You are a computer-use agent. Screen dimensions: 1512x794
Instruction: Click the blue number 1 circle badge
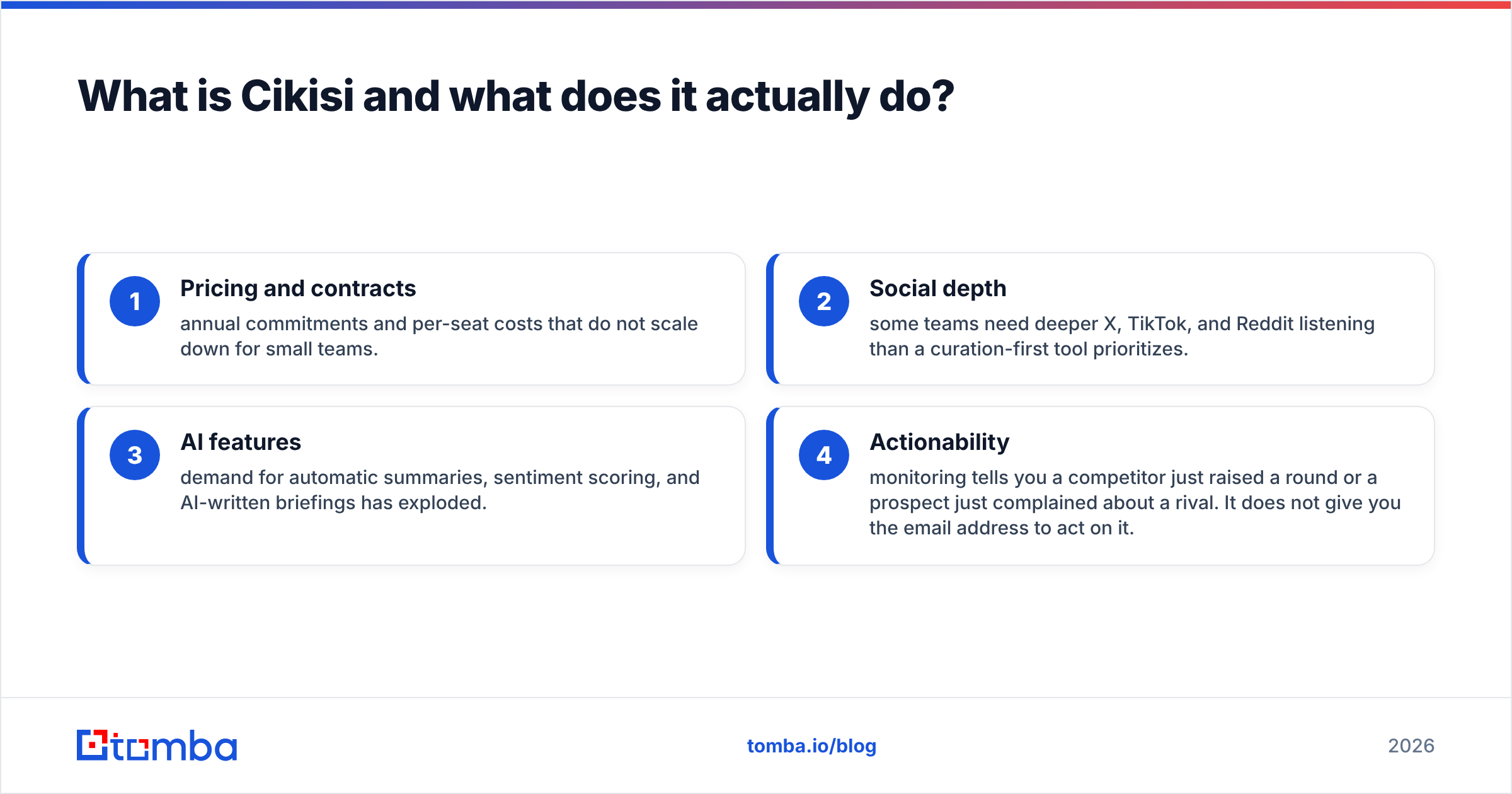pos(135,301)
